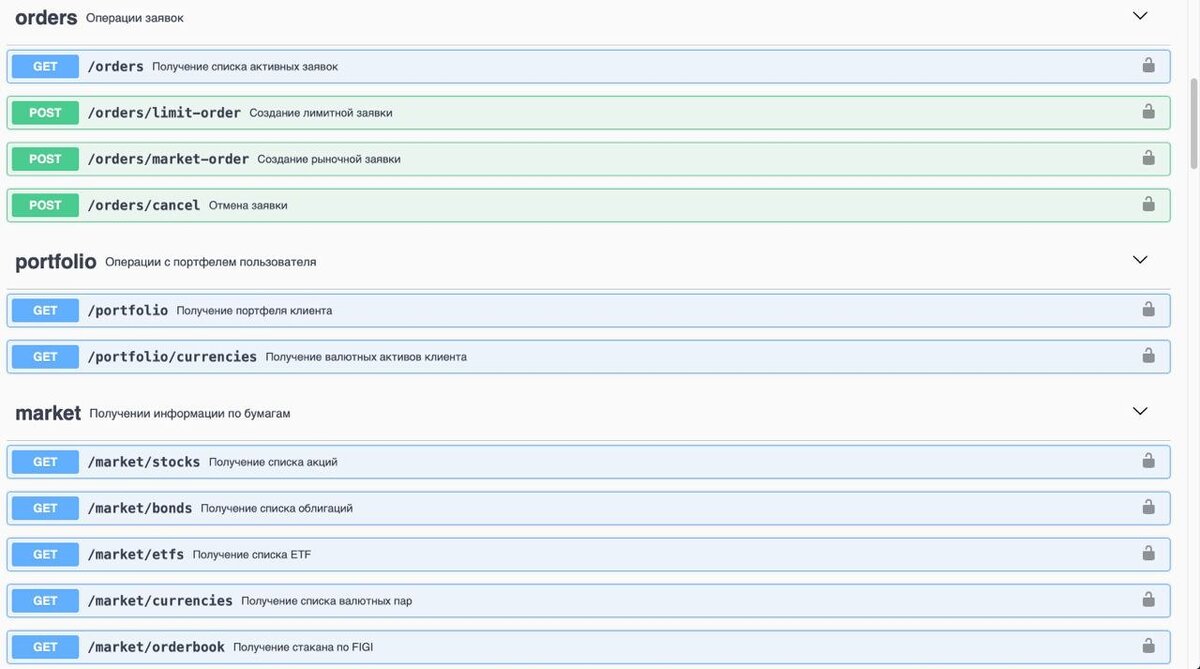1200x669 pixels.
Task: Expand the GET /portfolio endpoint row
Action: pyautogui.click(x=600, y=310)
